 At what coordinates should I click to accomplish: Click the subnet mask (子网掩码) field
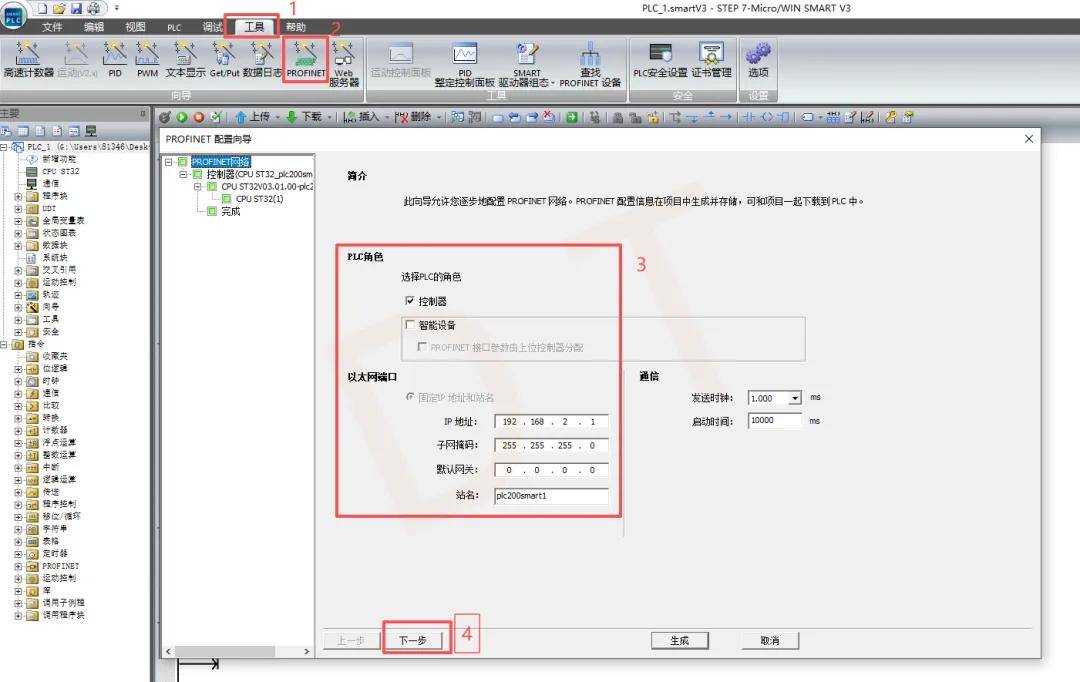(551, 446)
